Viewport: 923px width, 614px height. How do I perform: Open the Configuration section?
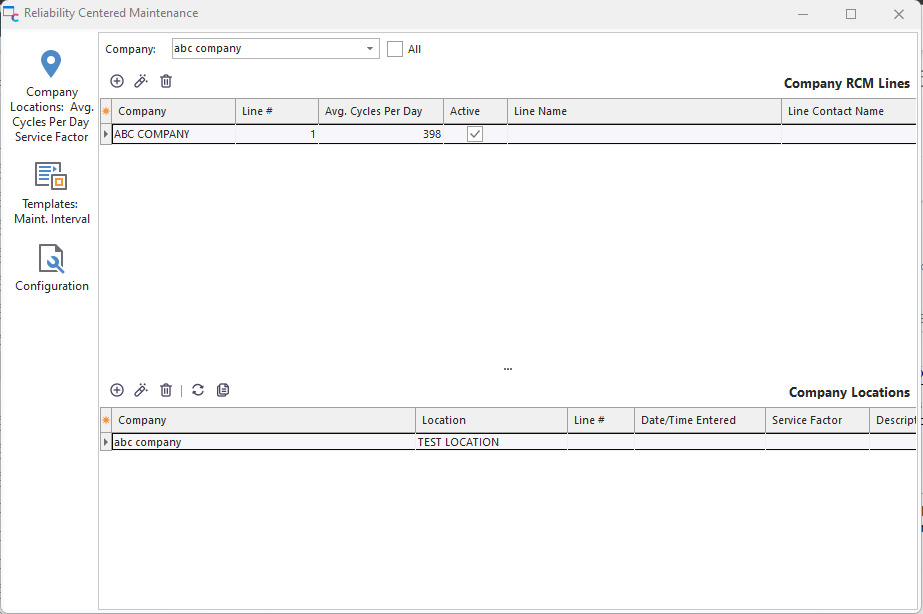coord(51,269)
